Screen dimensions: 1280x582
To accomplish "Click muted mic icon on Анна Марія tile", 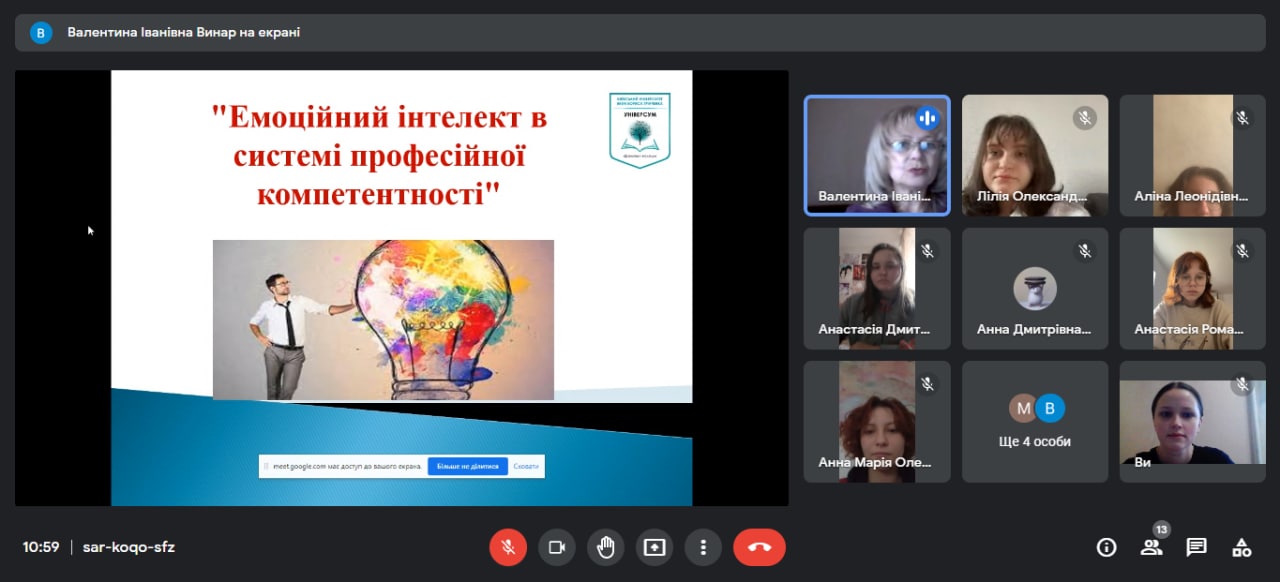I will pos(927,384).
